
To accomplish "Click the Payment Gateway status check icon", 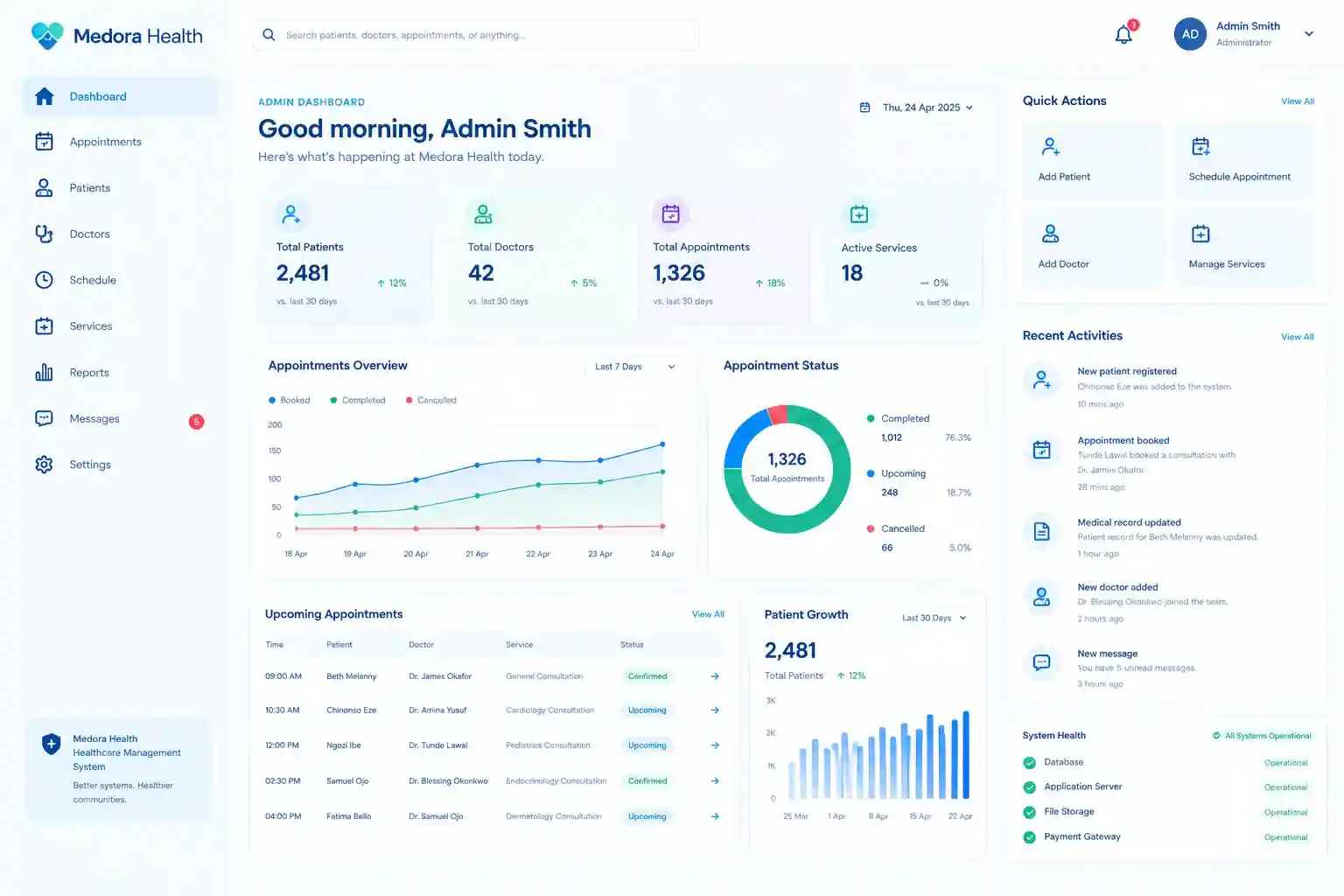I will [x=1030, y=837].
